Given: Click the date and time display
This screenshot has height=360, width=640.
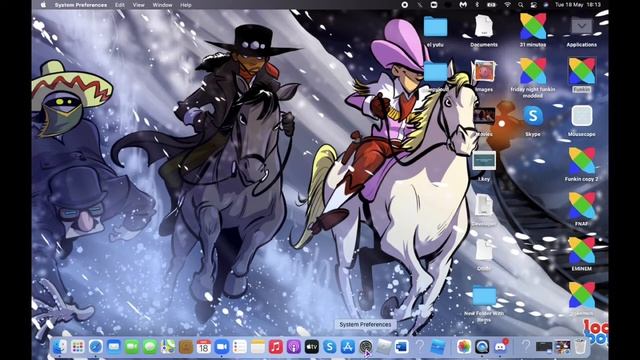Looking at the screenshot, I should 578,5.
